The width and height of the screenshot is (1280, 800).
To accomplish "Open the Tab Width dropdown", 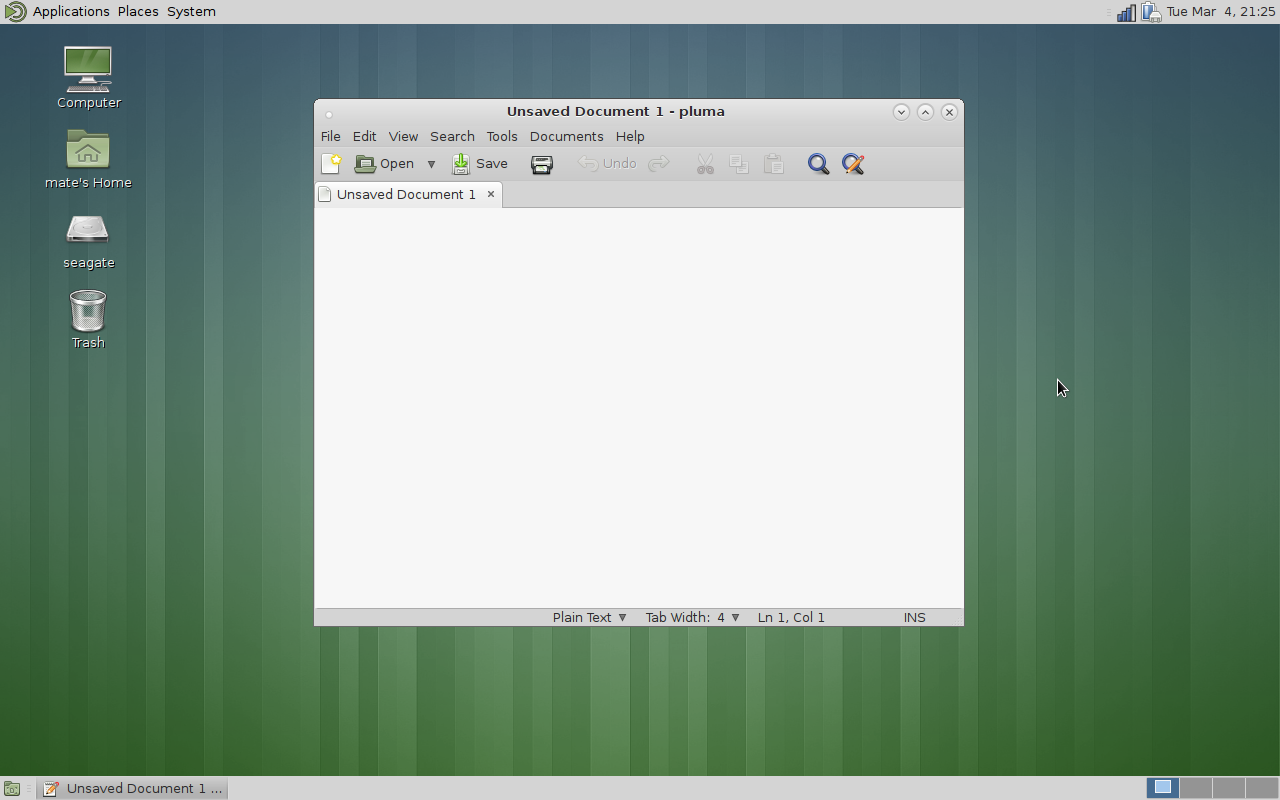I will [x=692, y=617].
